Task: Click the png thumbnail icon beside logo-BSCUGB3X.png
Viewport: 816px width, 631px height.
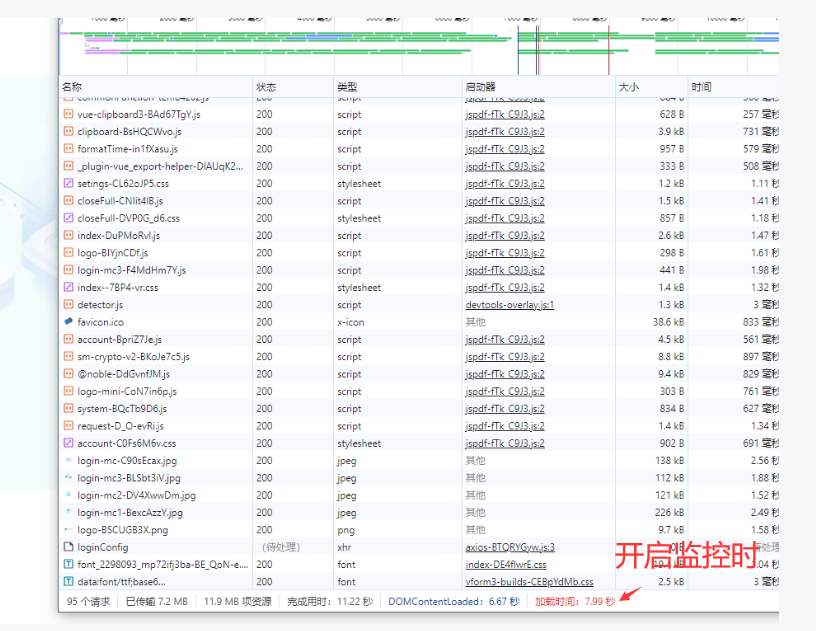Action: click(67, 529)
